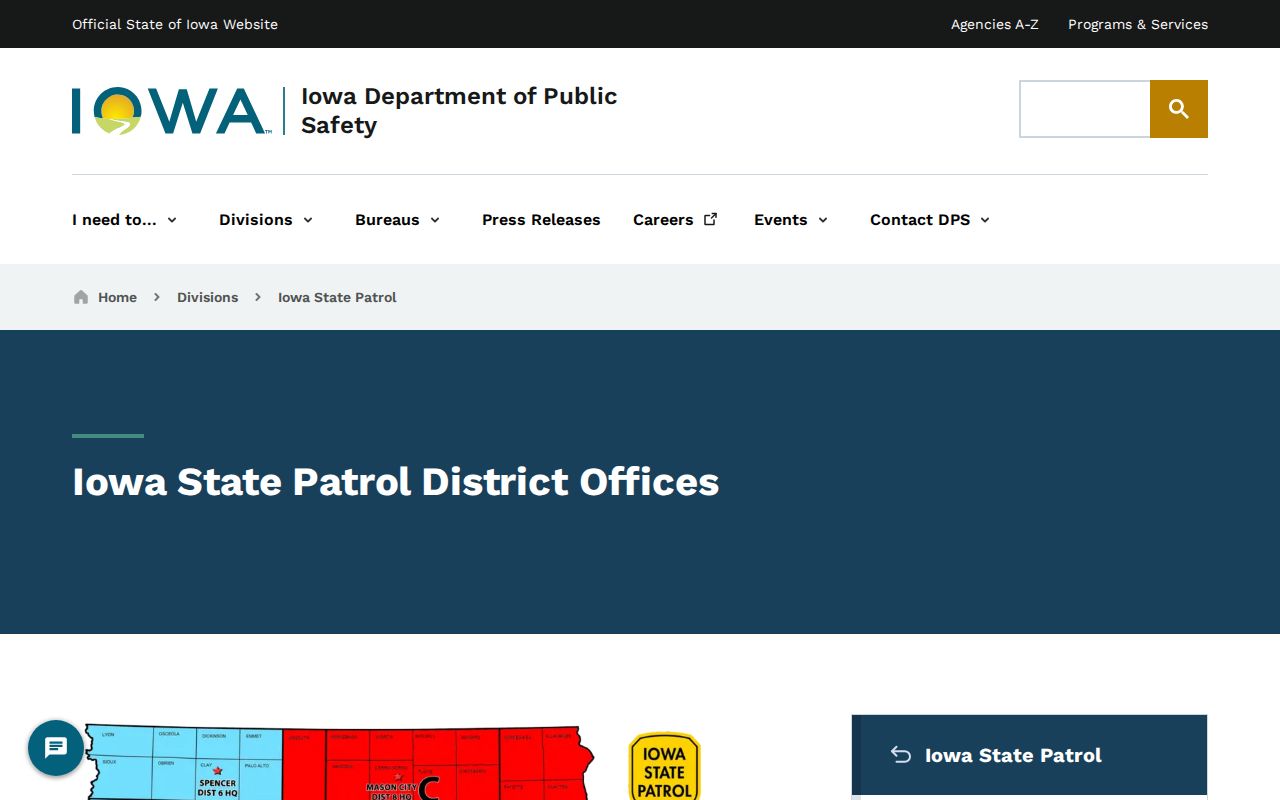
Task: Click the back arrow beside Iowa State Patrol
Action: [901, 755]
